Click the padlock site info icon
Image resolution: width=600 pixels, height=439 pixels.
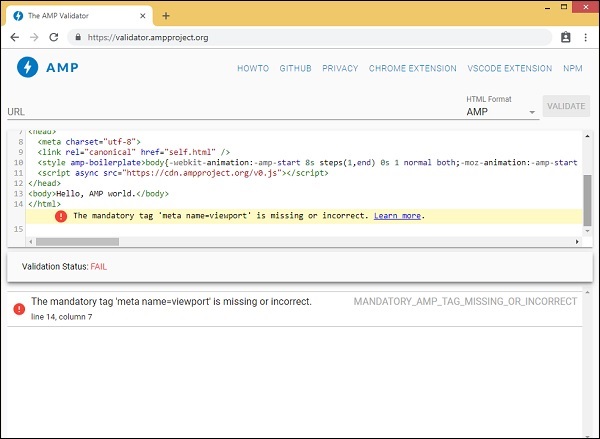[x=78, y=37]
